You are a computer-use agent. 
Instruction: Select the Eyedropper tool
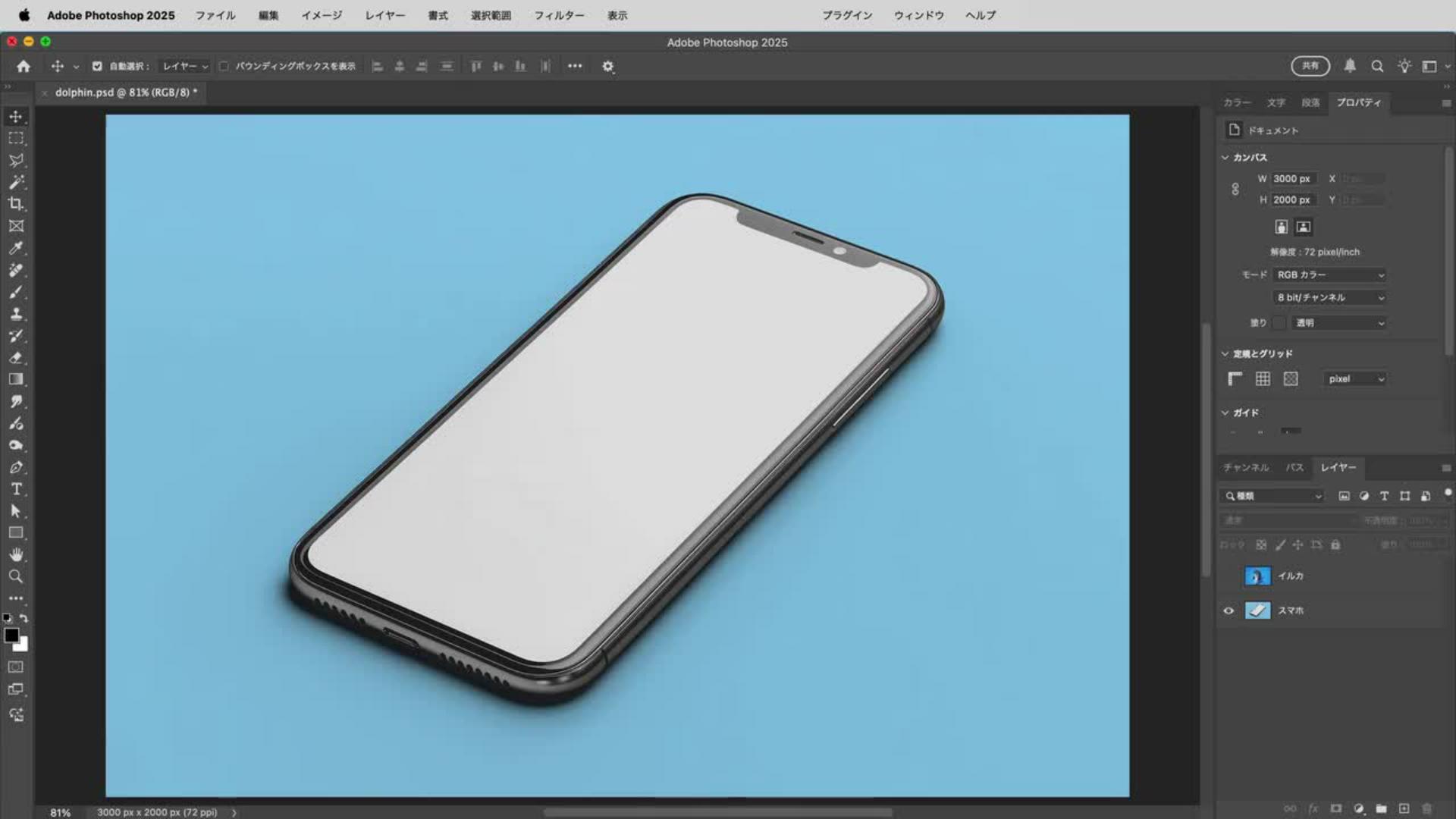coord(15,248)
